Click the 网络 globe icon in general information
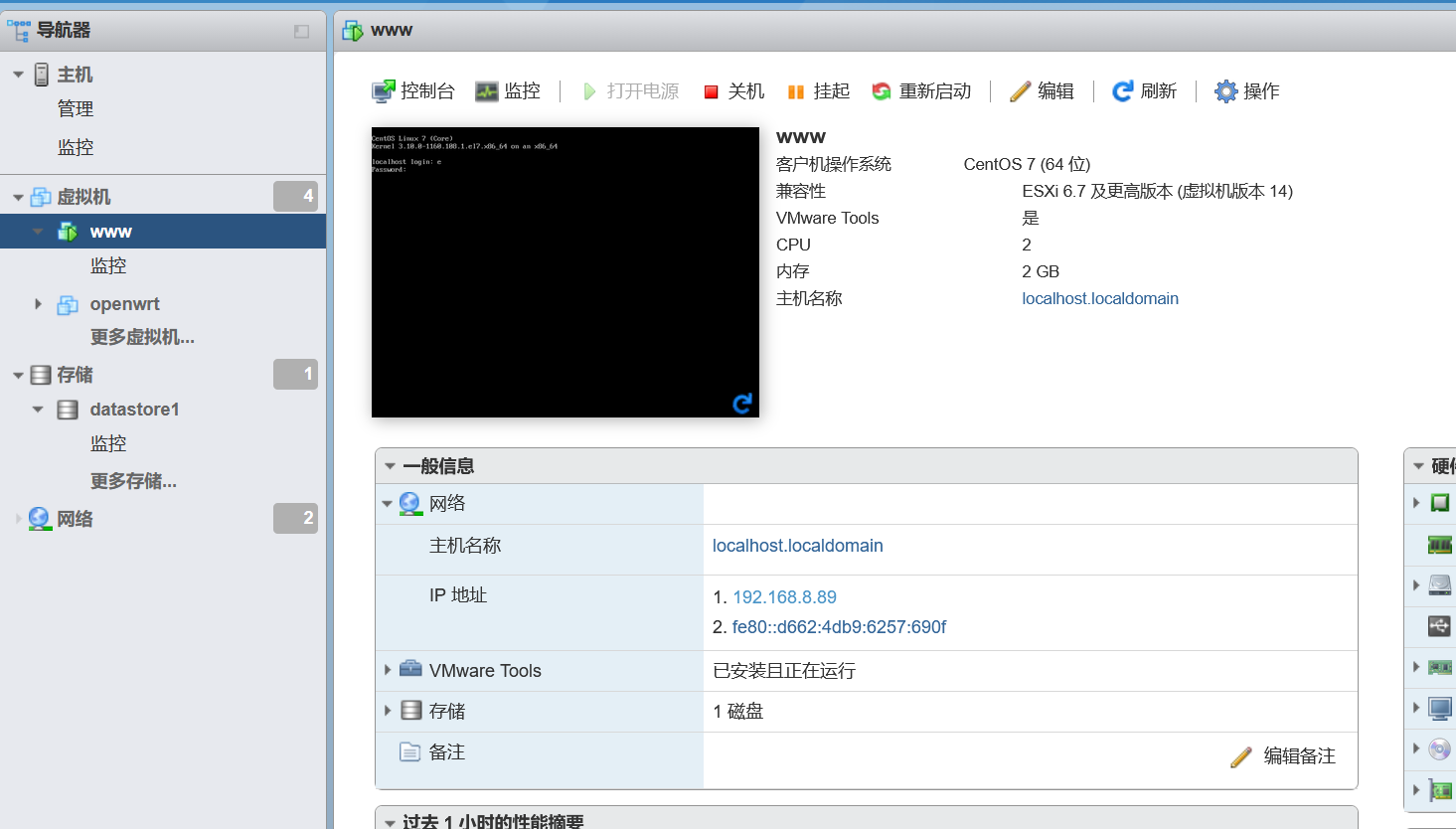 coord(410,504)
